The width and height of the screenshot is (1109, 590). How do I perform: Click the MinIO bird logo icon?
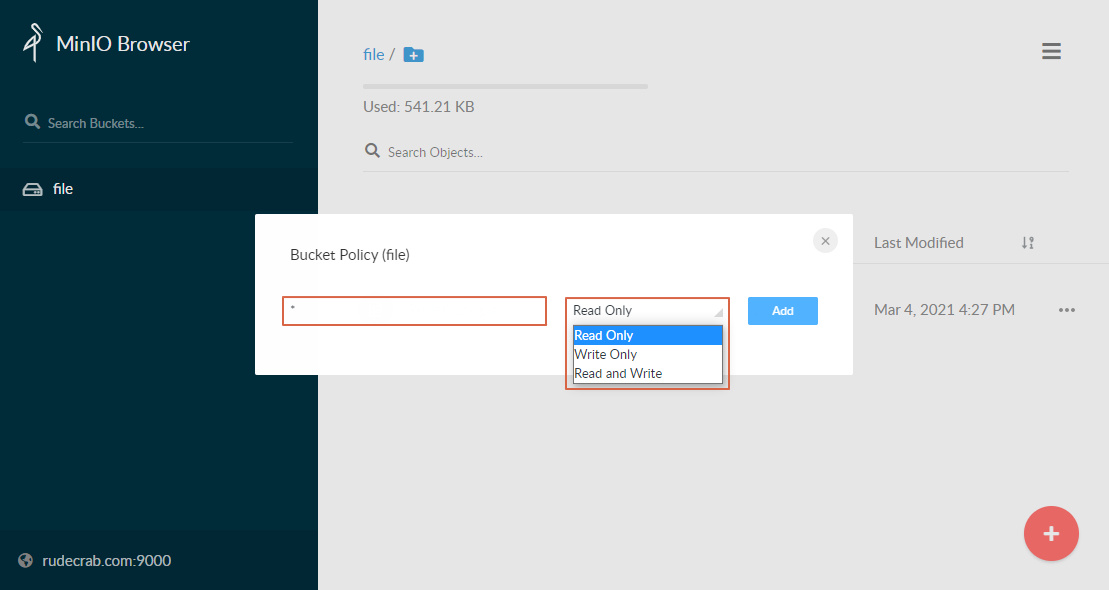[x=33, y=42]
